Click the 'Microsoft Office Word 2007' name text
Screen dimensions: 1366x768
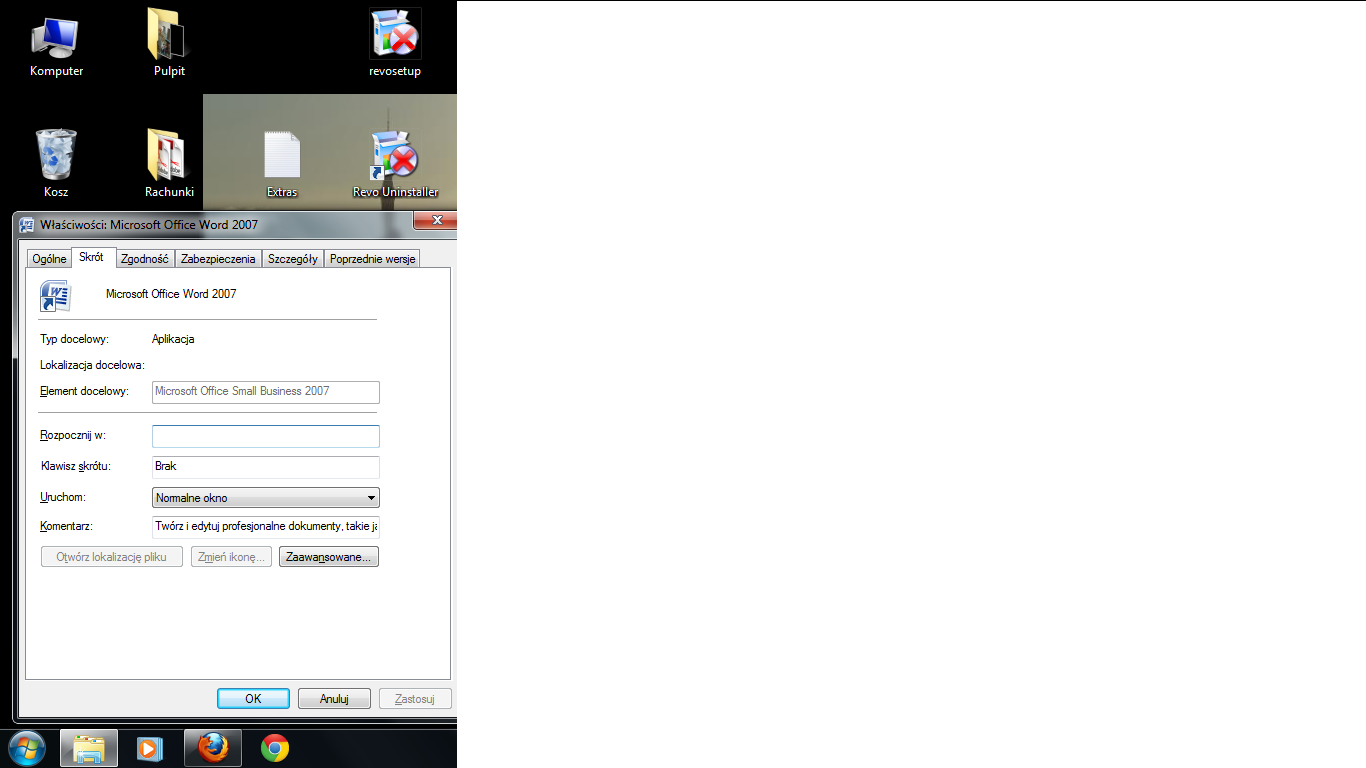tap(171, 294)
